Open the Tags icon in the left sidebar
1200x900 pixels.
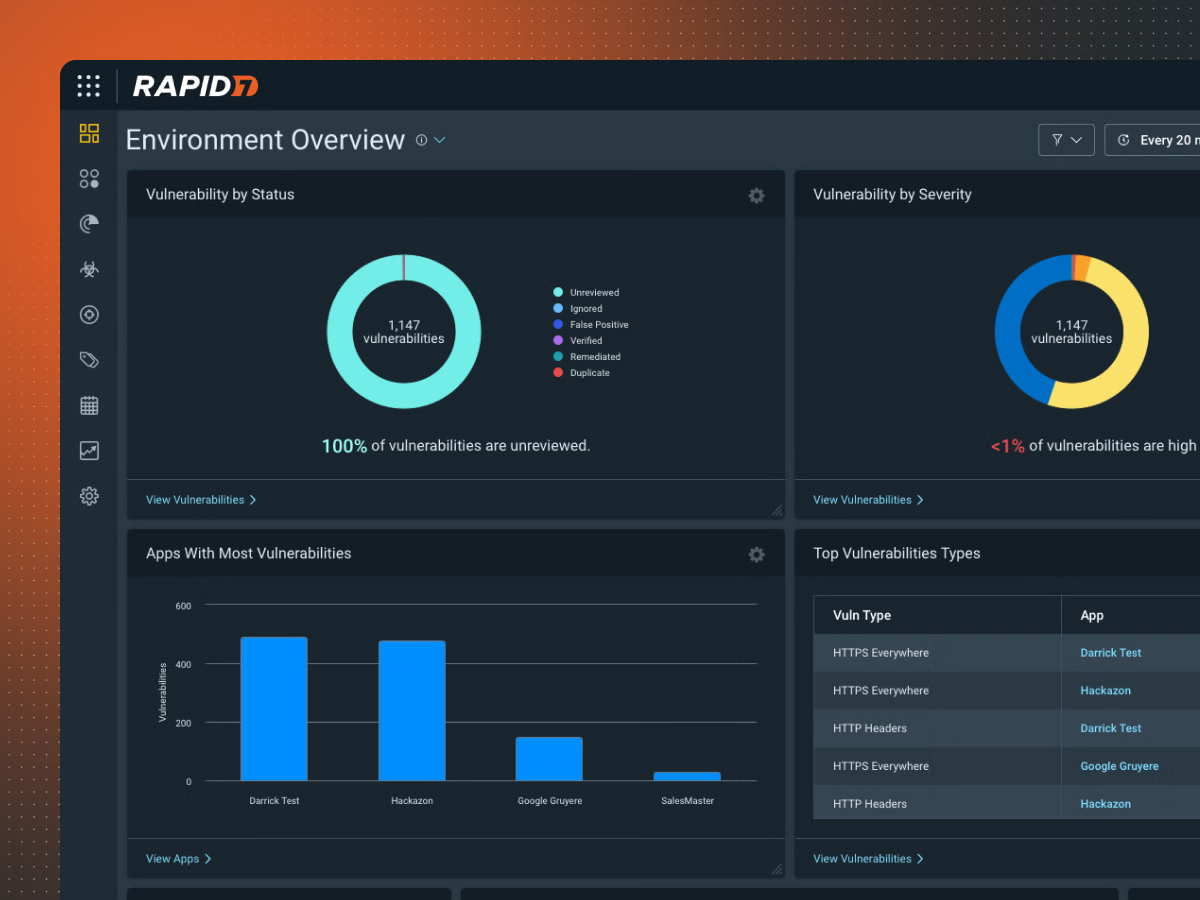89,359
